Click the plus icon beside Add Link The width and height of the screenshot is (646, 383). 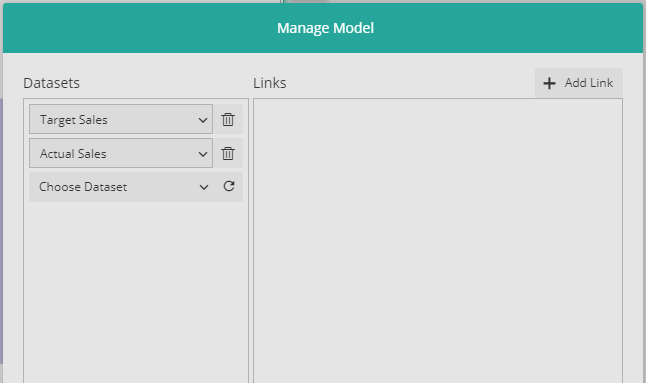tap(549, 83)
